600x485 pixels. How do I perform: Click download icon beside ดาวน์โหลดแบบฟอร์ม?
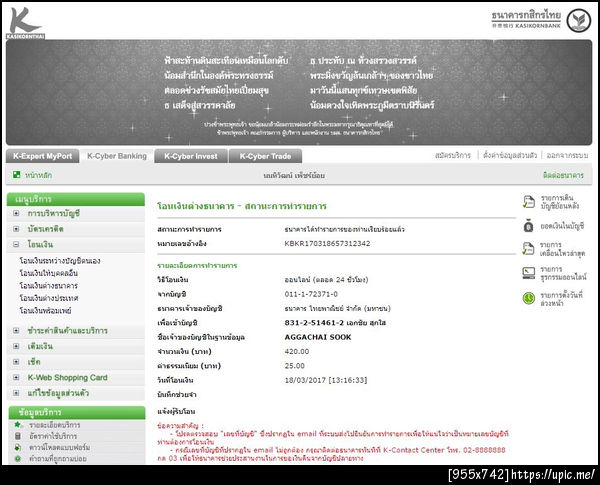(x=18, y=447)
